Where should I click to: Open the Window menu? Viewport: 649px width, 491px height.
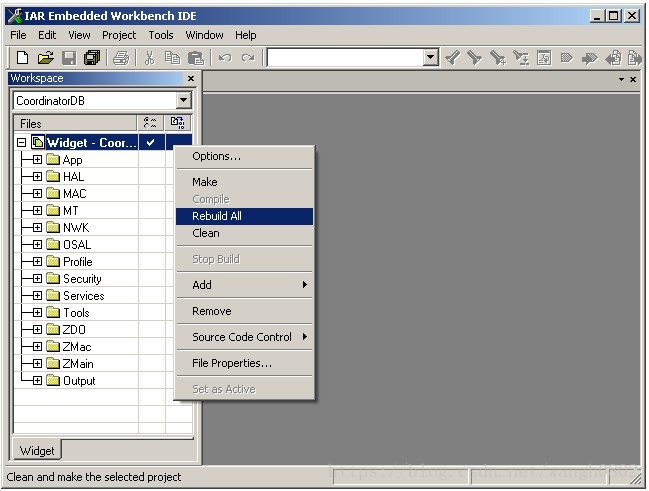204,35
